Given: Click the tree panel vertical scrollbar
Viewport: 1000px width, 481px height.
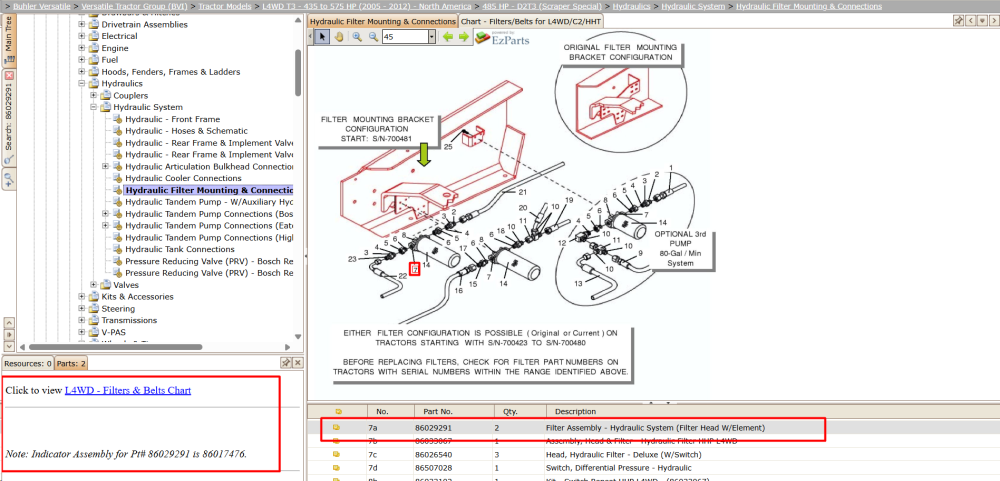Looking at the screenshot, I should pos(298,72).
